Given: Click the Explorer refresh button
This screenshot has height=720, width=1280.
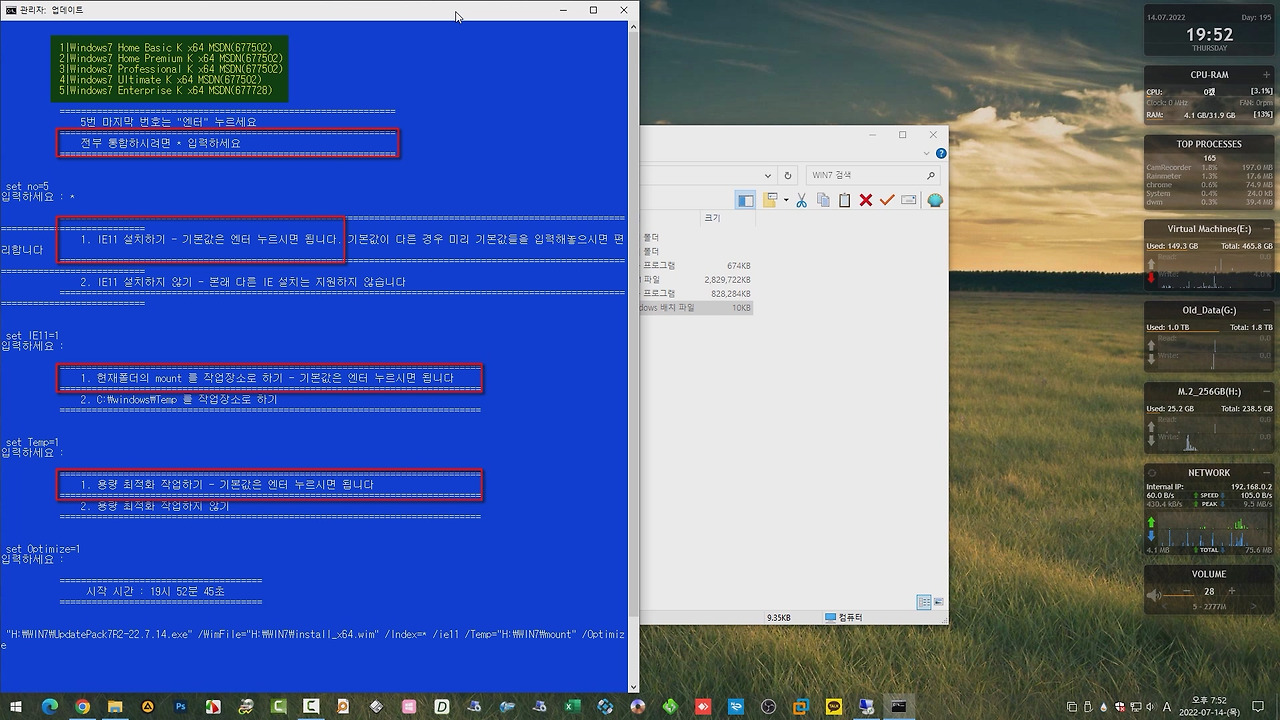Looking at the screenshot, I should pyautogui.click(x=788, y=175).
